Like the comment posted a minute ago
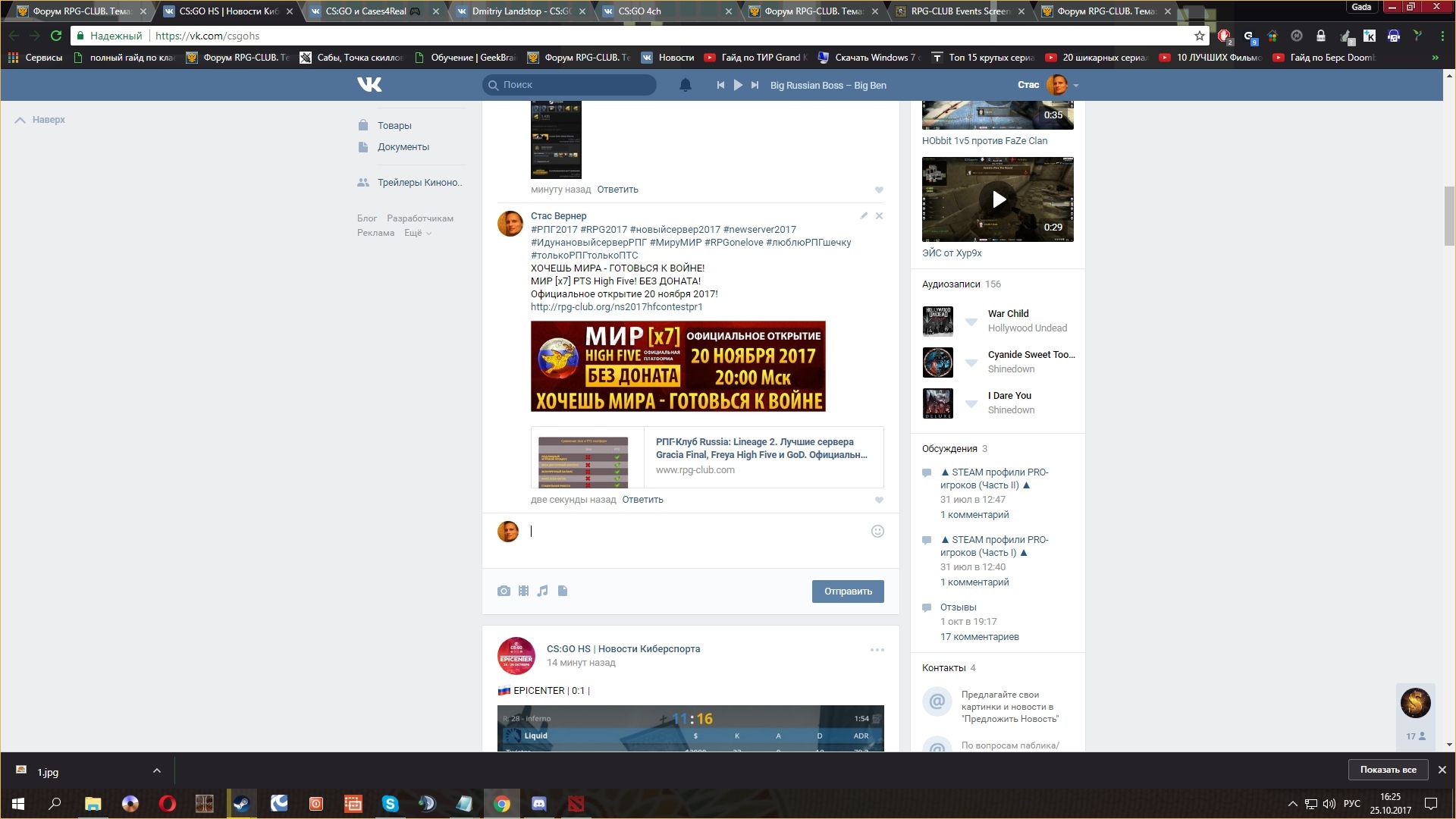1456x819 pixels. [x=879, y=190]
